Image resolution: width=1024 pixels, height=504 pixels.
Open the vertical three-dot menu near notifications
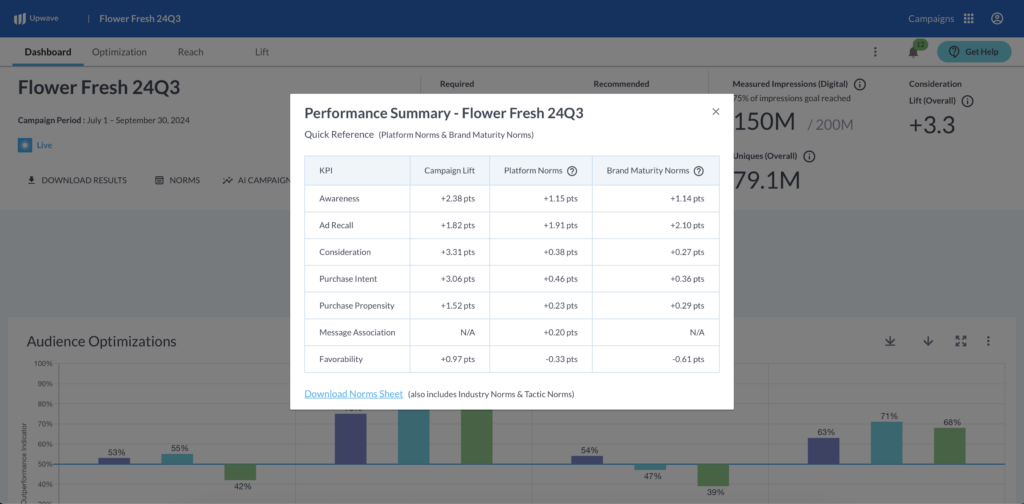pyautogui.click(x=876, y=52)
